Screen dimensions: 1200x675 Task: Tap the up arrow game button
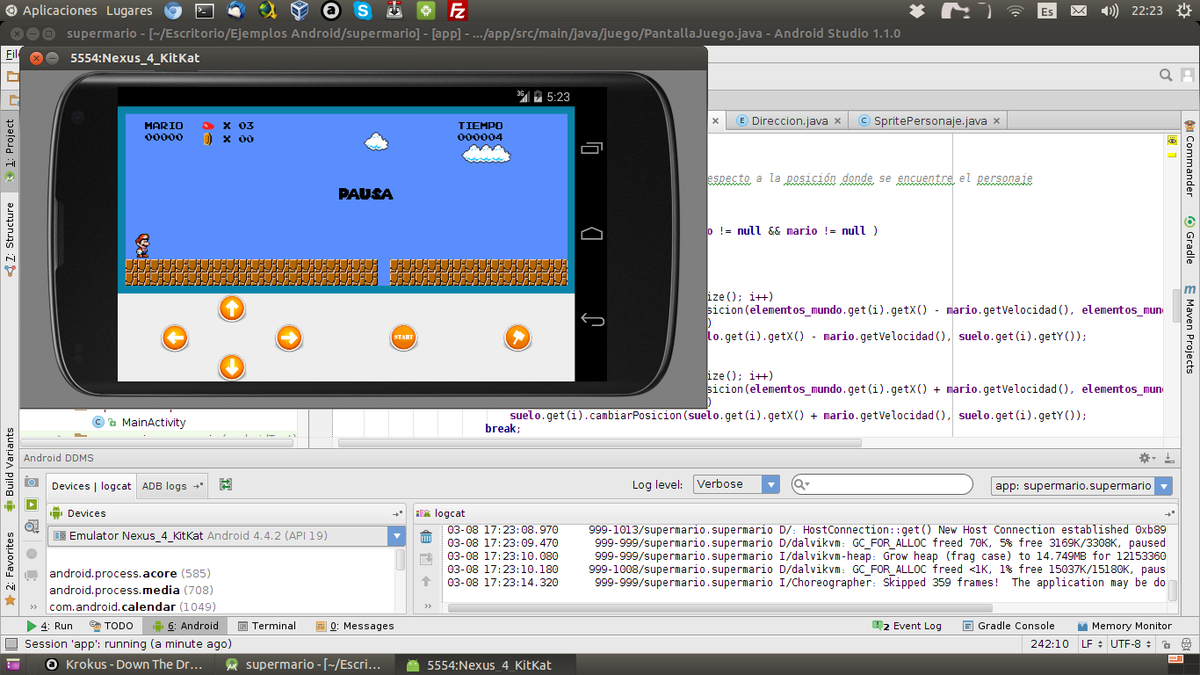(x=232, y=308)
